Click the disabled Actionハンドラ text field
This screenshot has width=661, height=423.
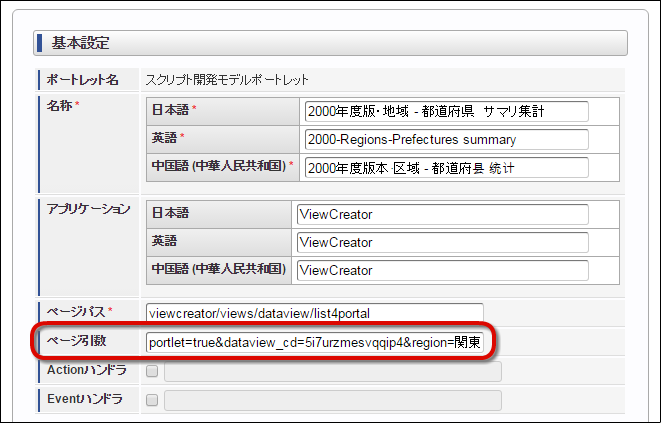333,372
